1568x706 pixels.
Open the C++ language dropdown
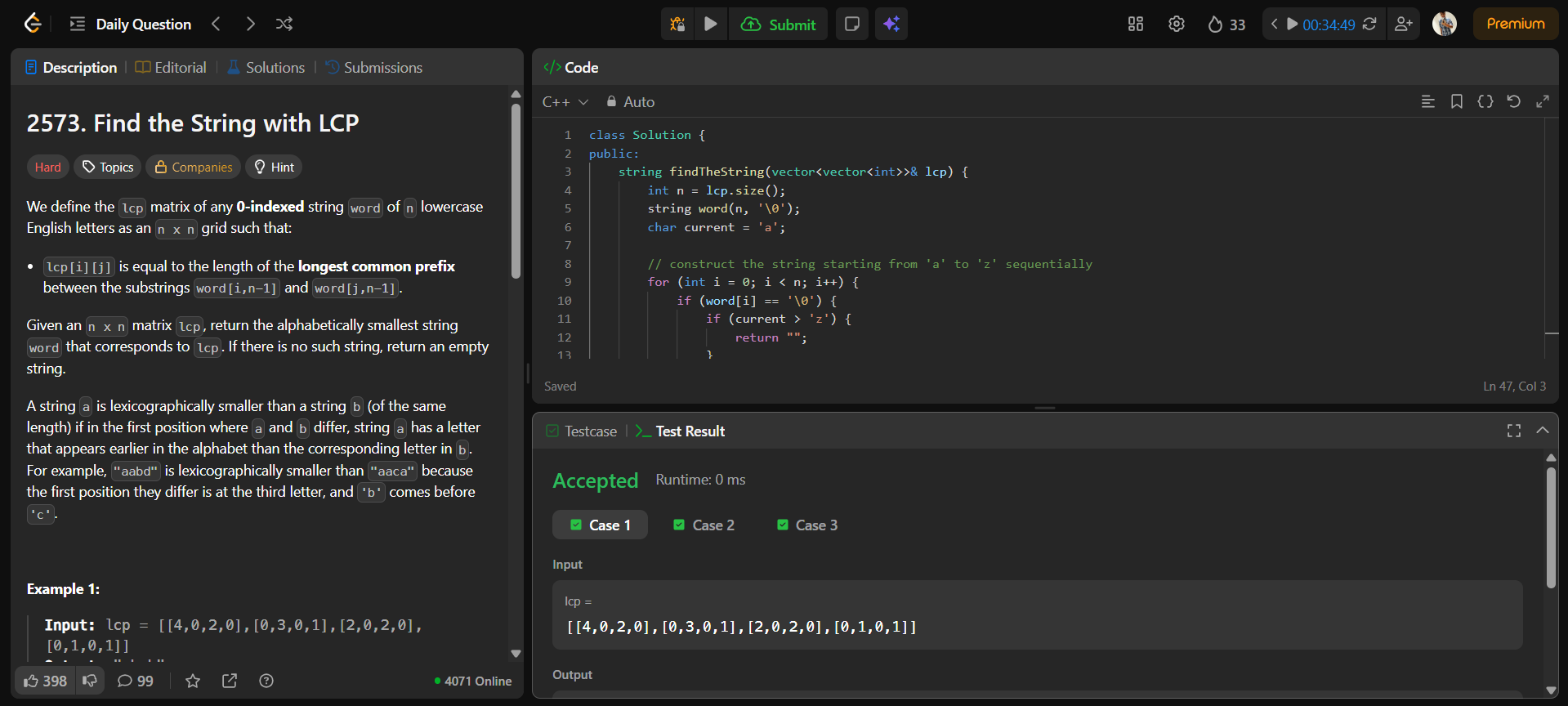(565, 102)
